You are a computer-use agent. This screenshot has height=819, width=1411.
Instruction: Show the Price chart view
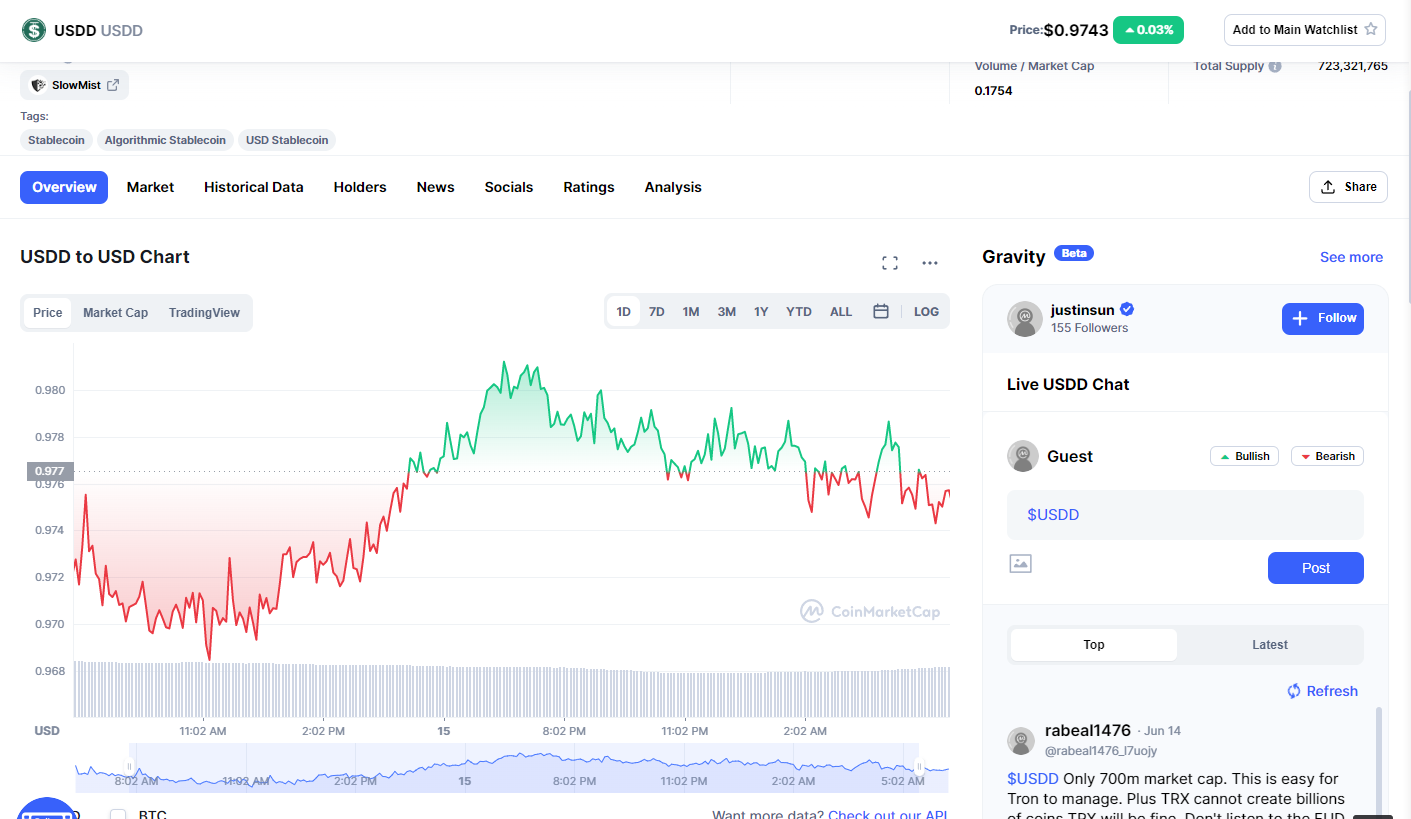[x=48, y=312]
